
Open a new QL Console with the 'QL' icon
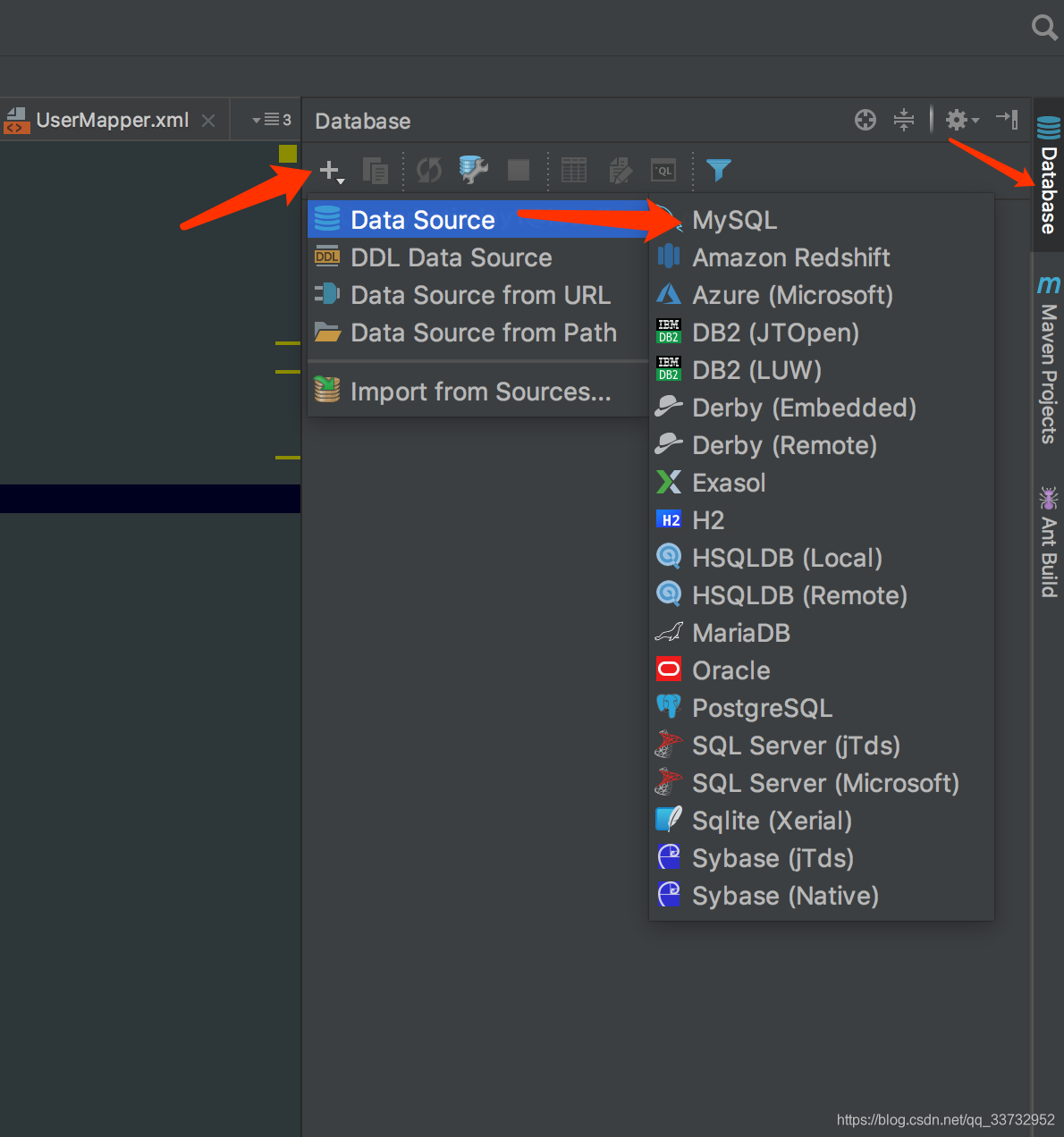tap(663, 170)
